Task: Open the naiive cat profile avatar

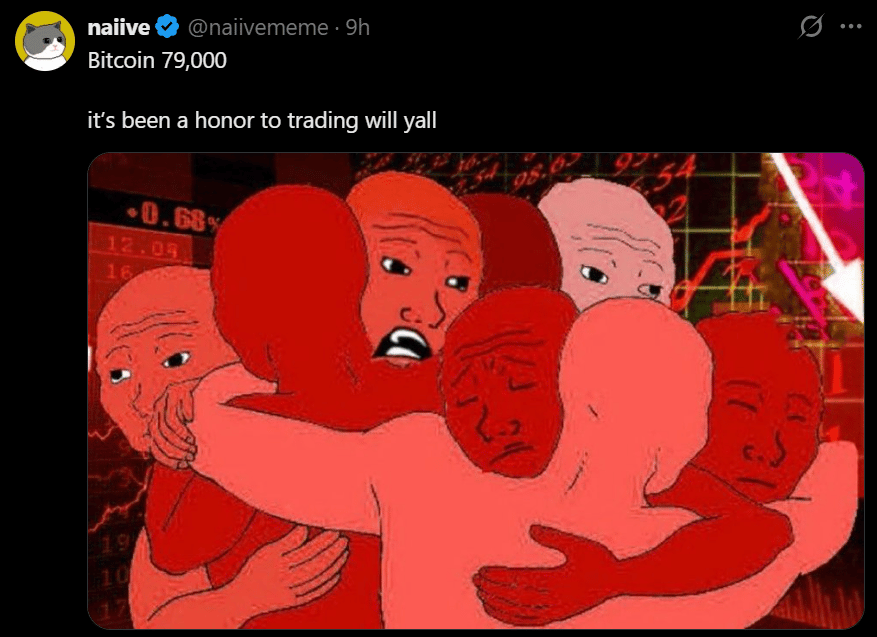Action: pyautogui.click(x=45, y=41)
